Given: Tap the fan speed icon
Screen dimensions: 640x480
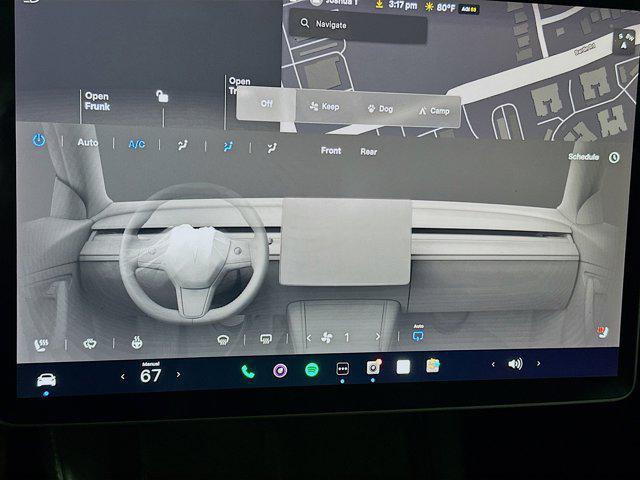Looking at the screenshot, I should coord(327,337).
